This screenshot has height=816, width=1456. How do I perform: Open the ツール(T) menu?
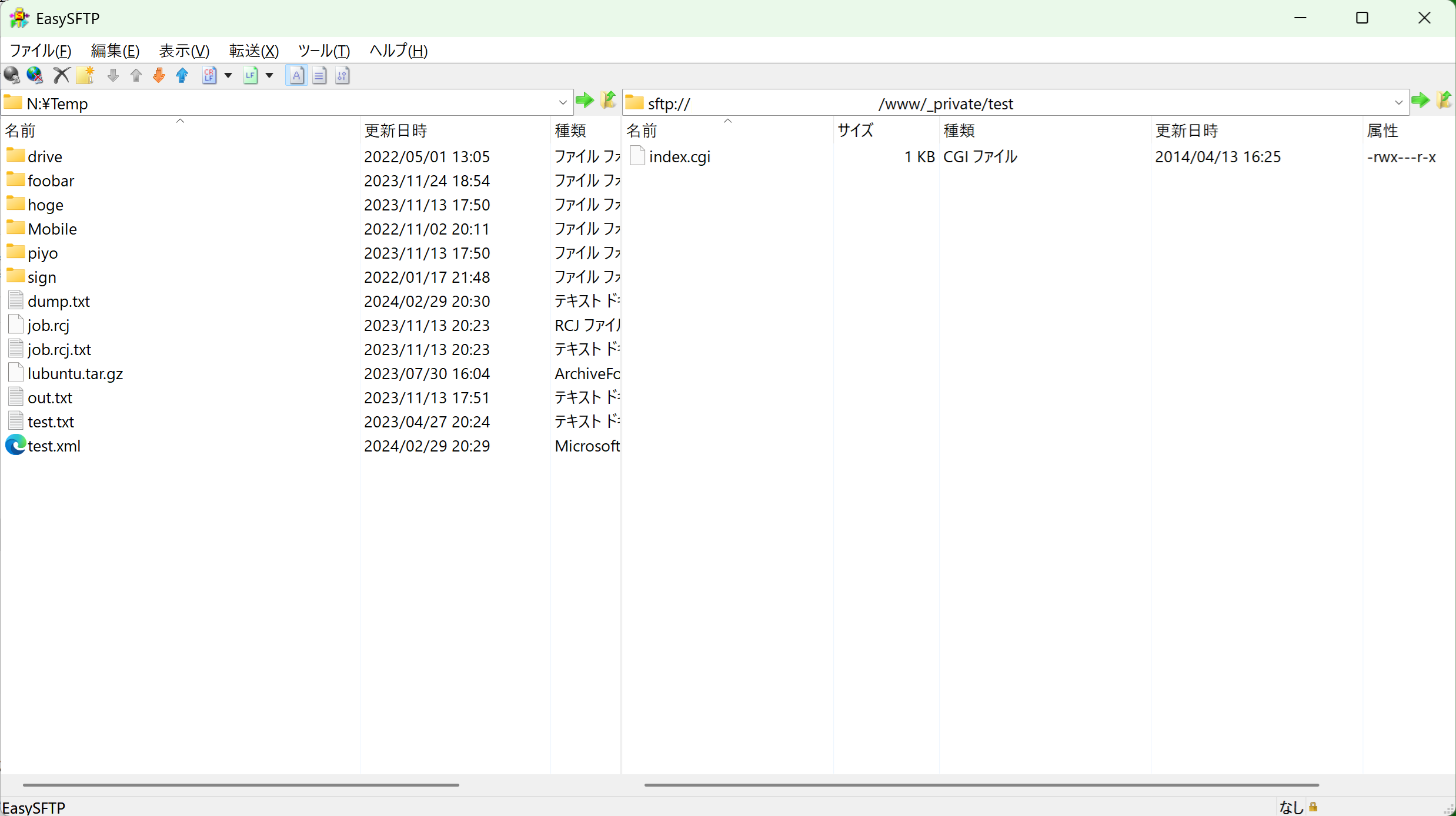click(x=324, y=51)
